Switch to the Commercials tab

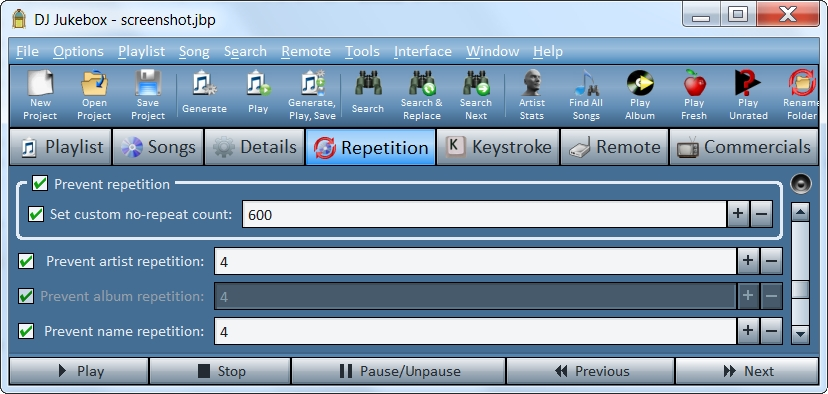744,147
